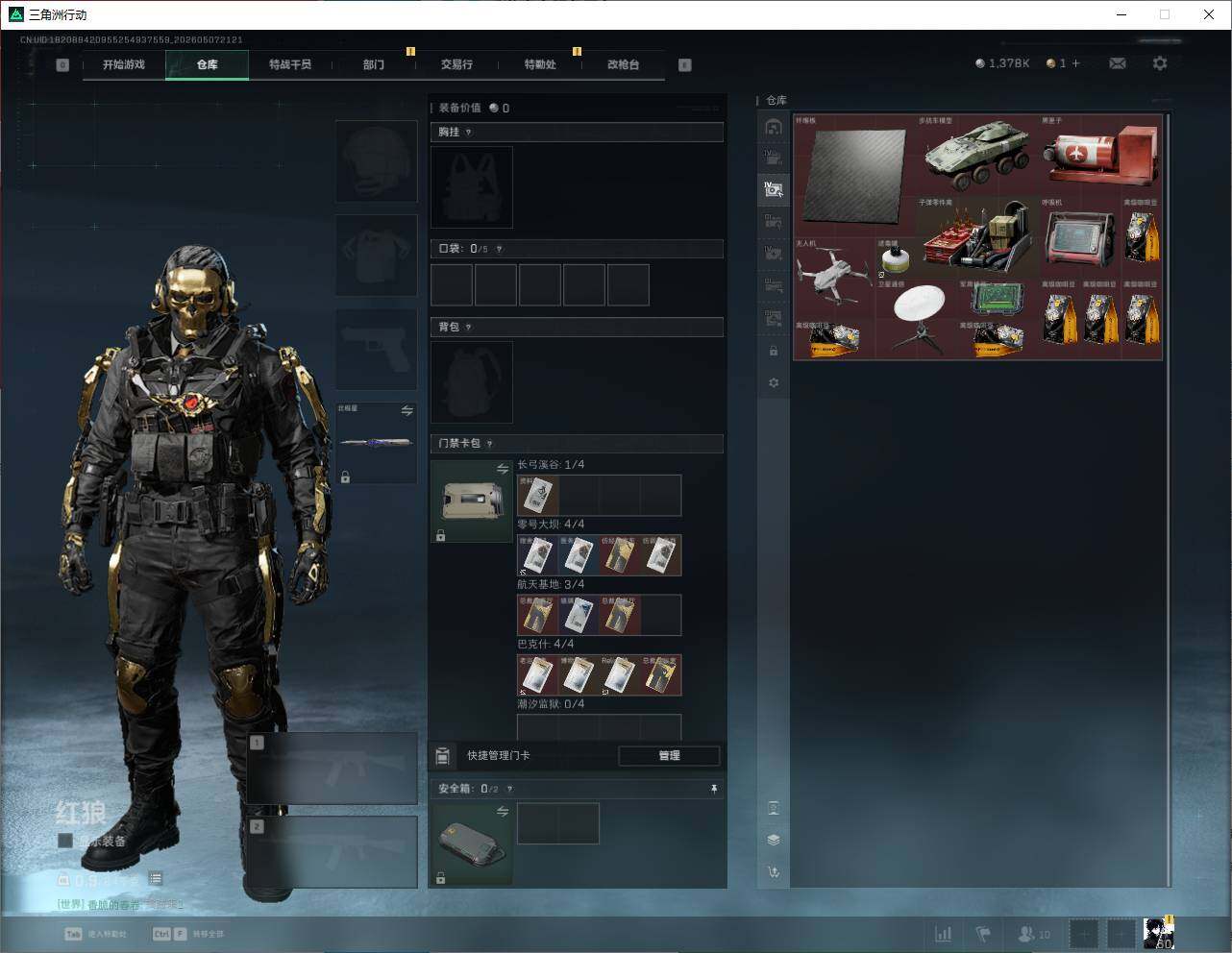Click the padlock icon in the stash sidebar
The width and height of the screenshot is (1232, 953).
[x=774, y=351]
